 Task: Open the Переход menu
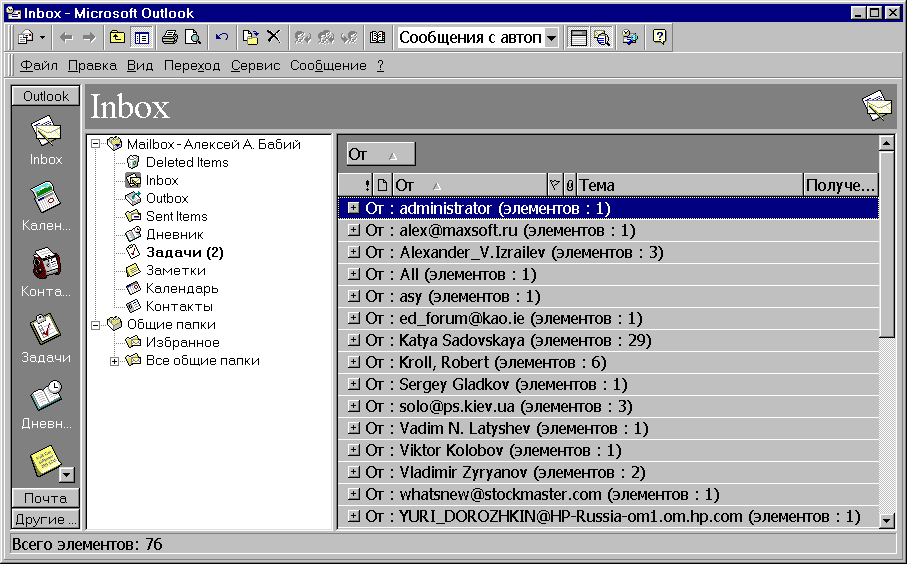(192, 66)
